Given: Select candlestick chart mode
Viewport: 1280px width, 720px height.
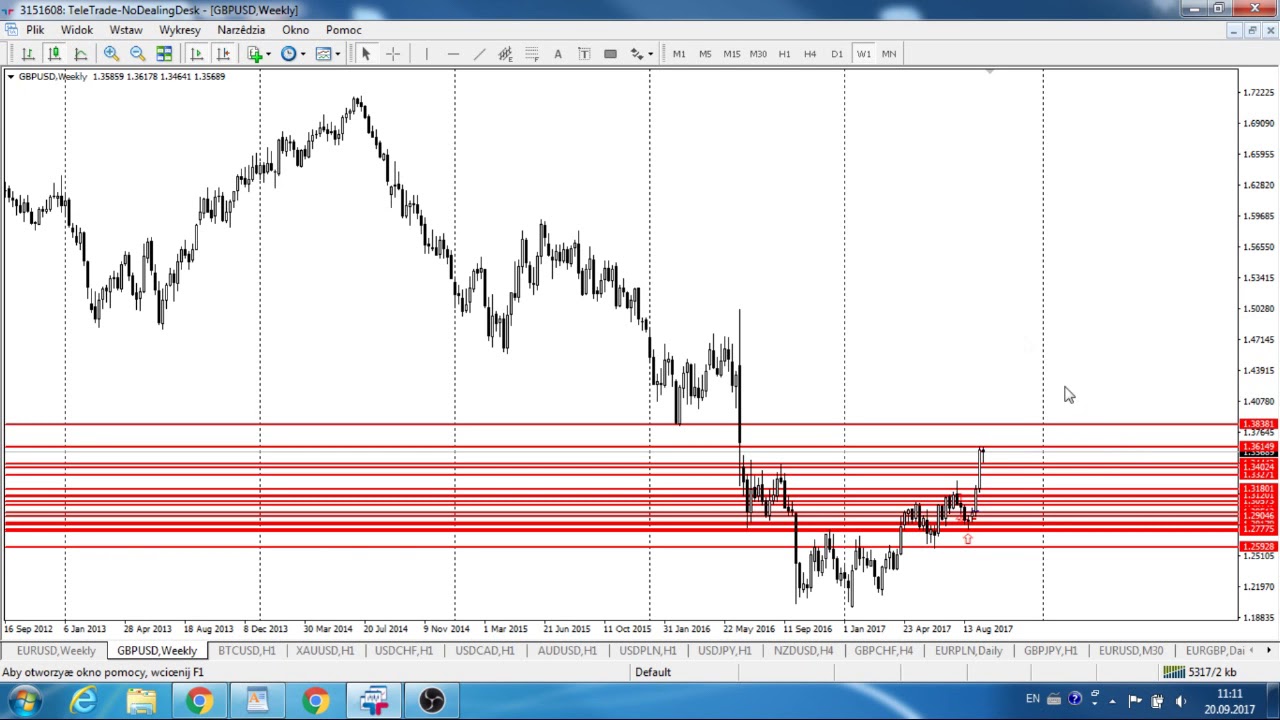Looking at the screenshot, I should pyautogui.click(x=54, y=54).
